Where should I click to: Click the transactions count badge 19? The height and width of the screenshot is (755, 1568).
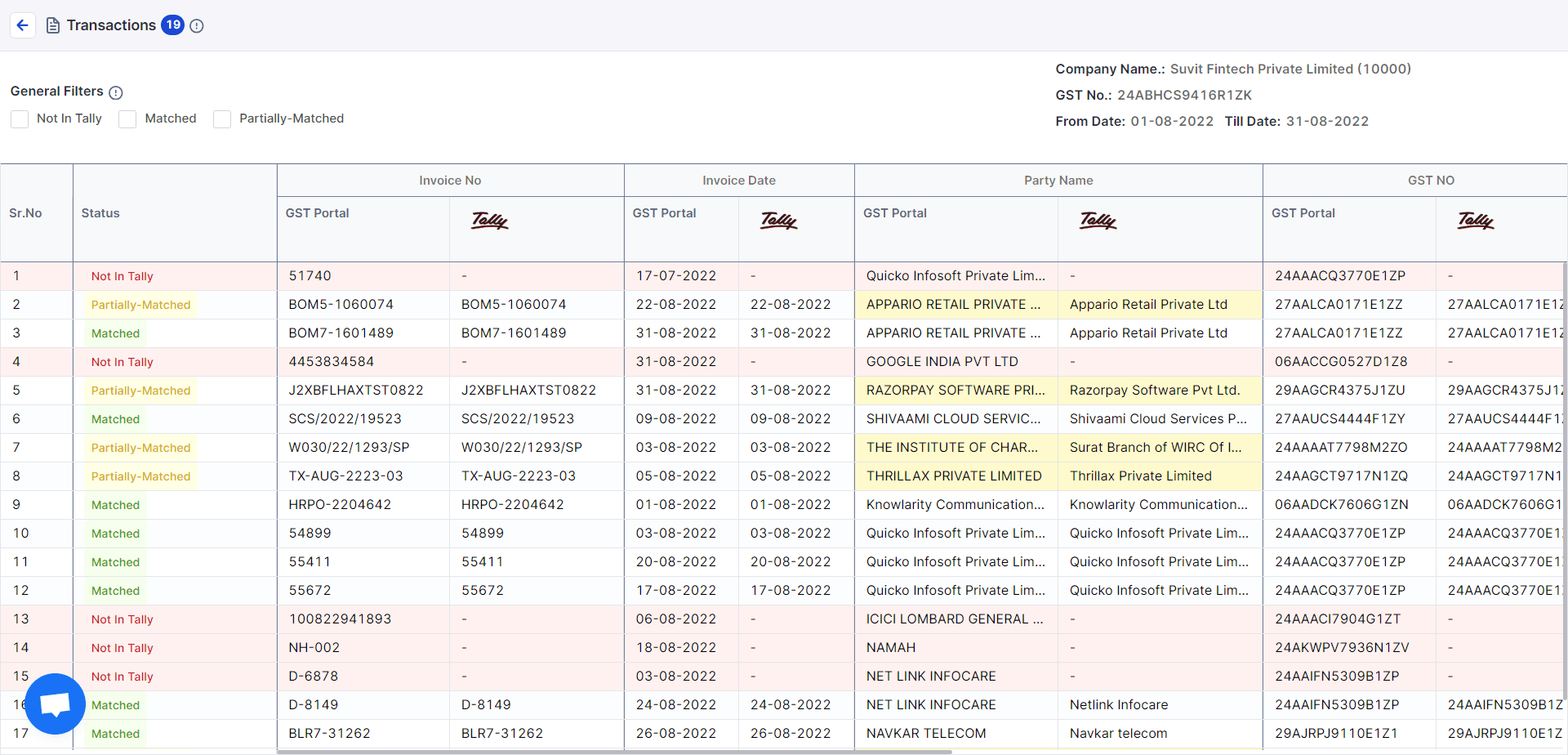click(173, 25)
